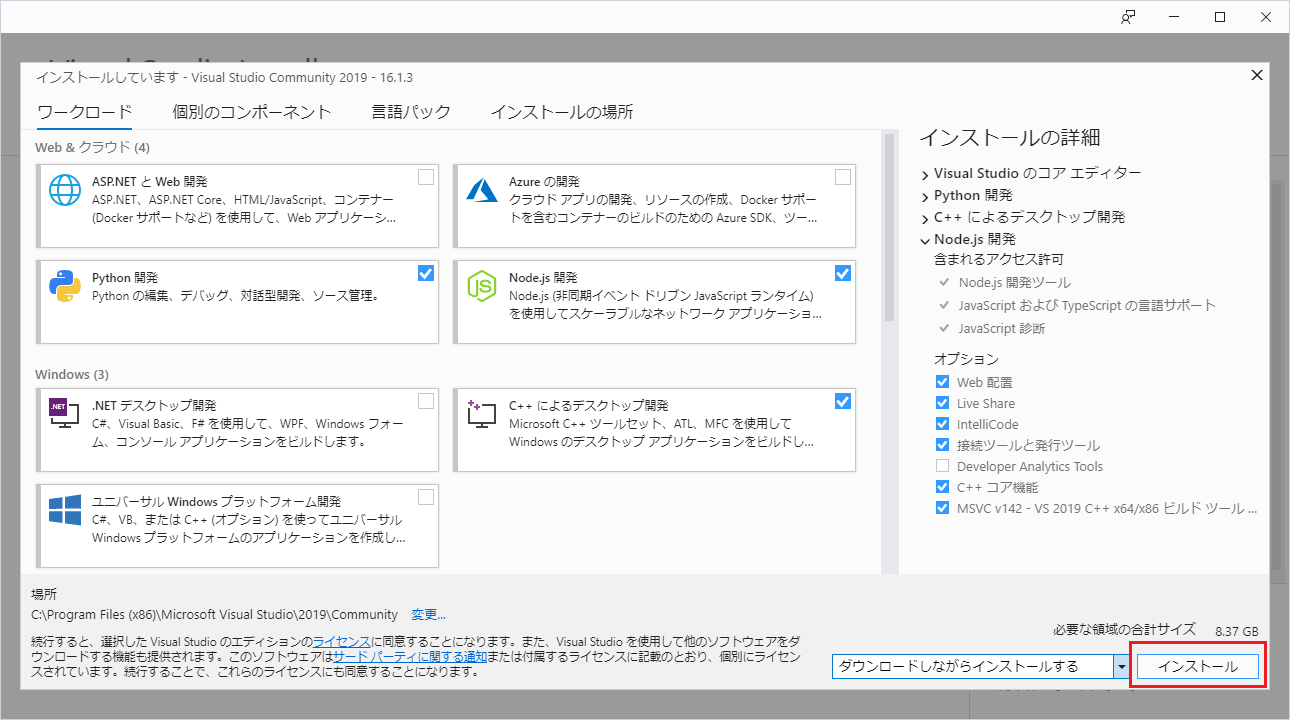
Task: Click the Node.js 開発ツール included item
Action: (x=1014, y=283)
